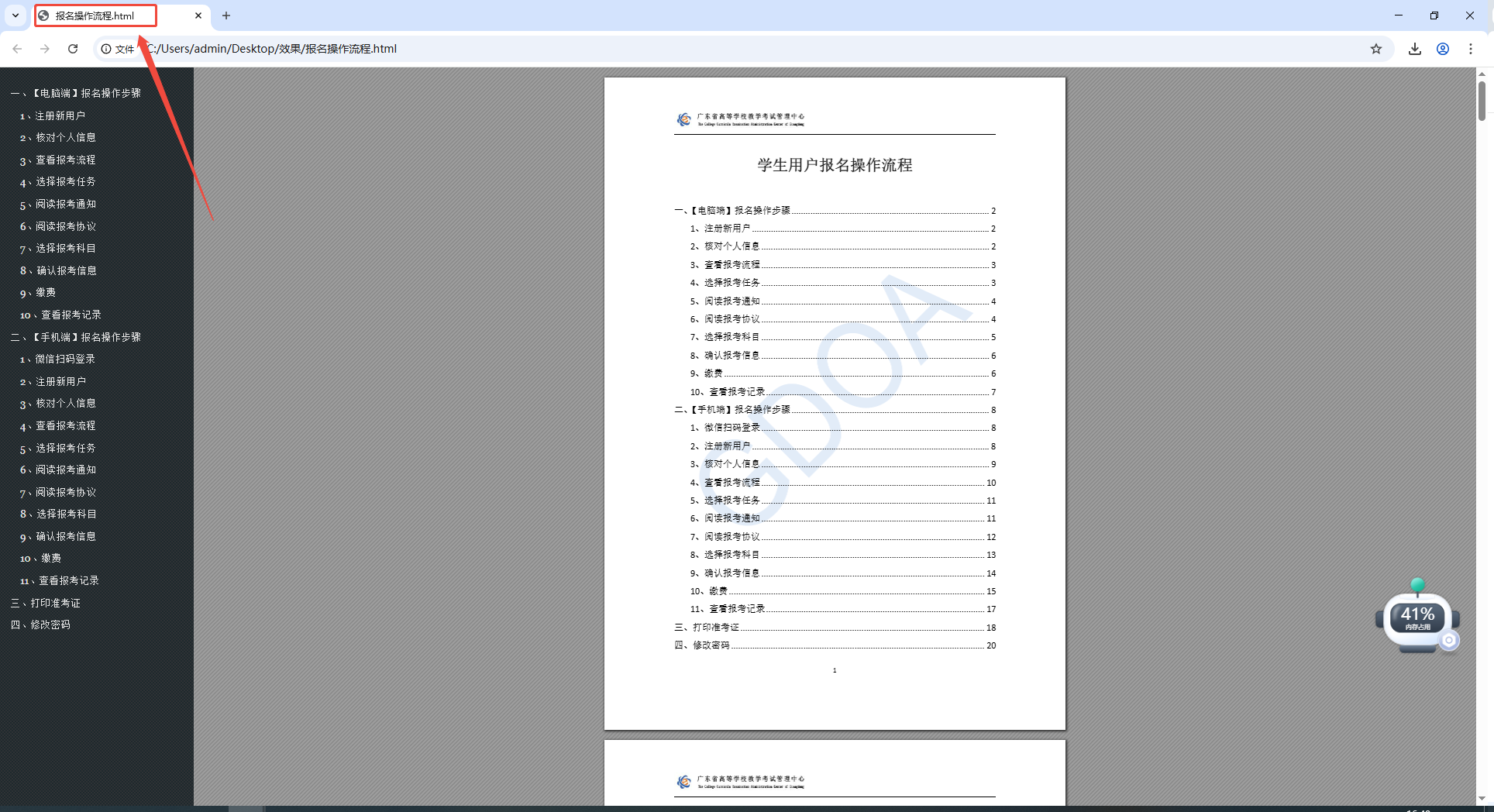Click the address bar URL field
The height and width of the screenshot is (812, 1494).
(744, 49)
